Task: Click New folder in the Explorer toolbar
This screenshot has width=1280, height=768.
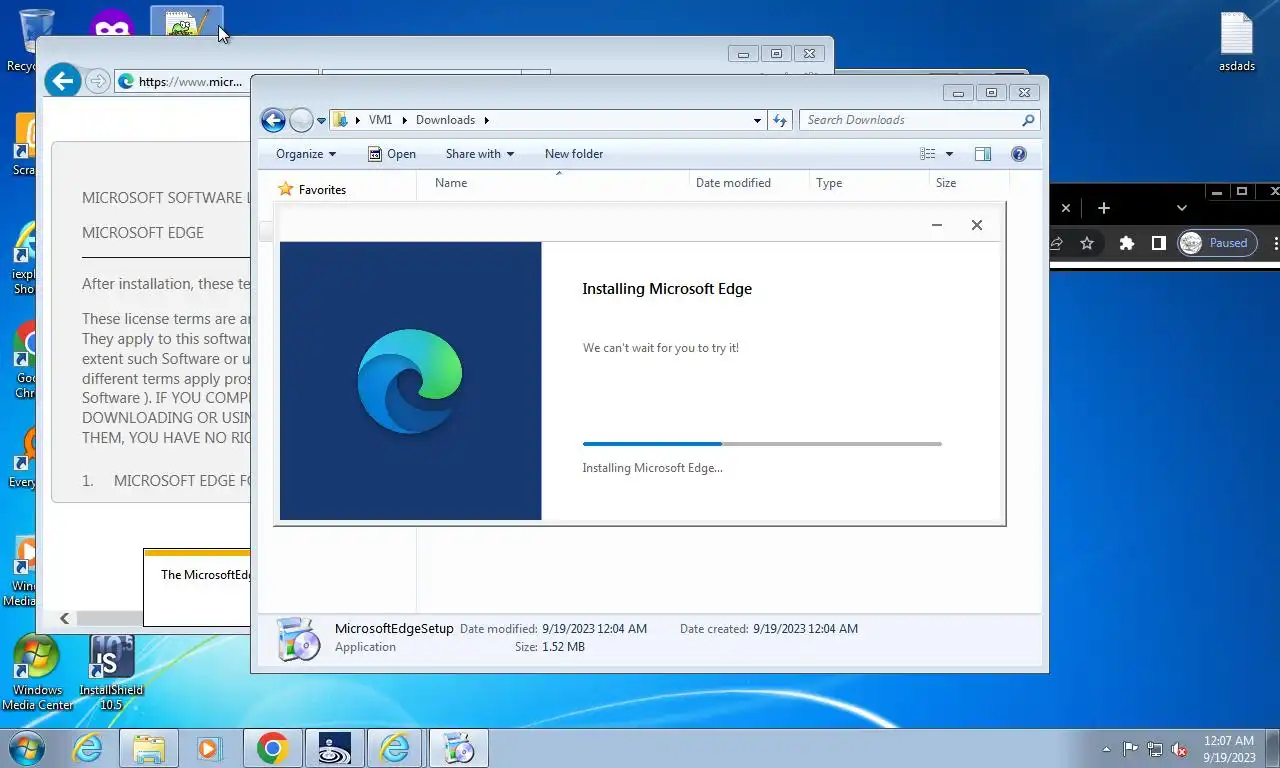Action: [574, 154]
